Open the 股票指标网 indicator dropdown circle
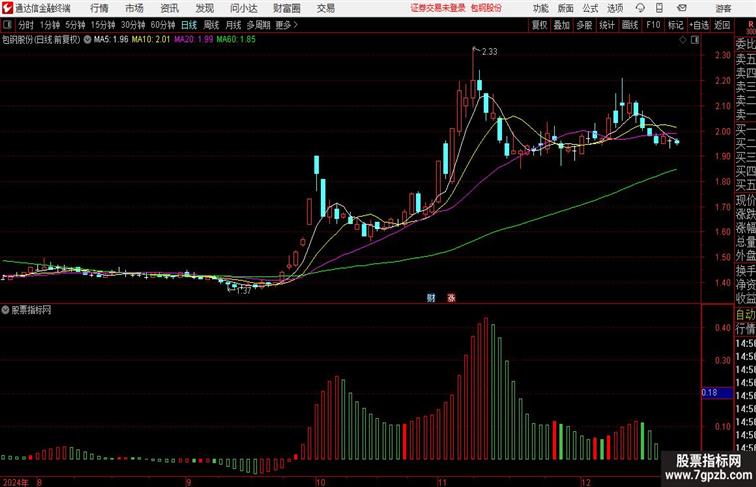 coord(5,310)
